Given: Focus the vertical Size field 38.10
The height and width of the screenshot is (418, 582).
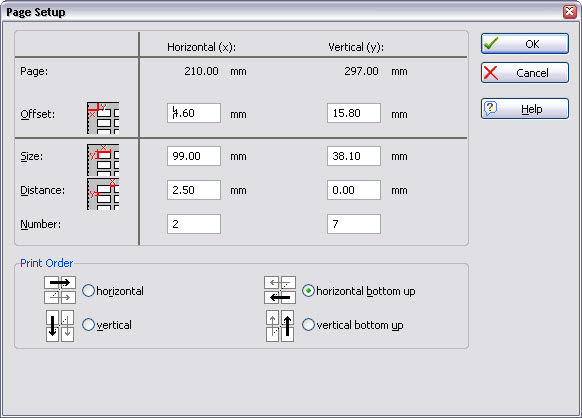Looking at the screenshot, I should coord(354,156).
